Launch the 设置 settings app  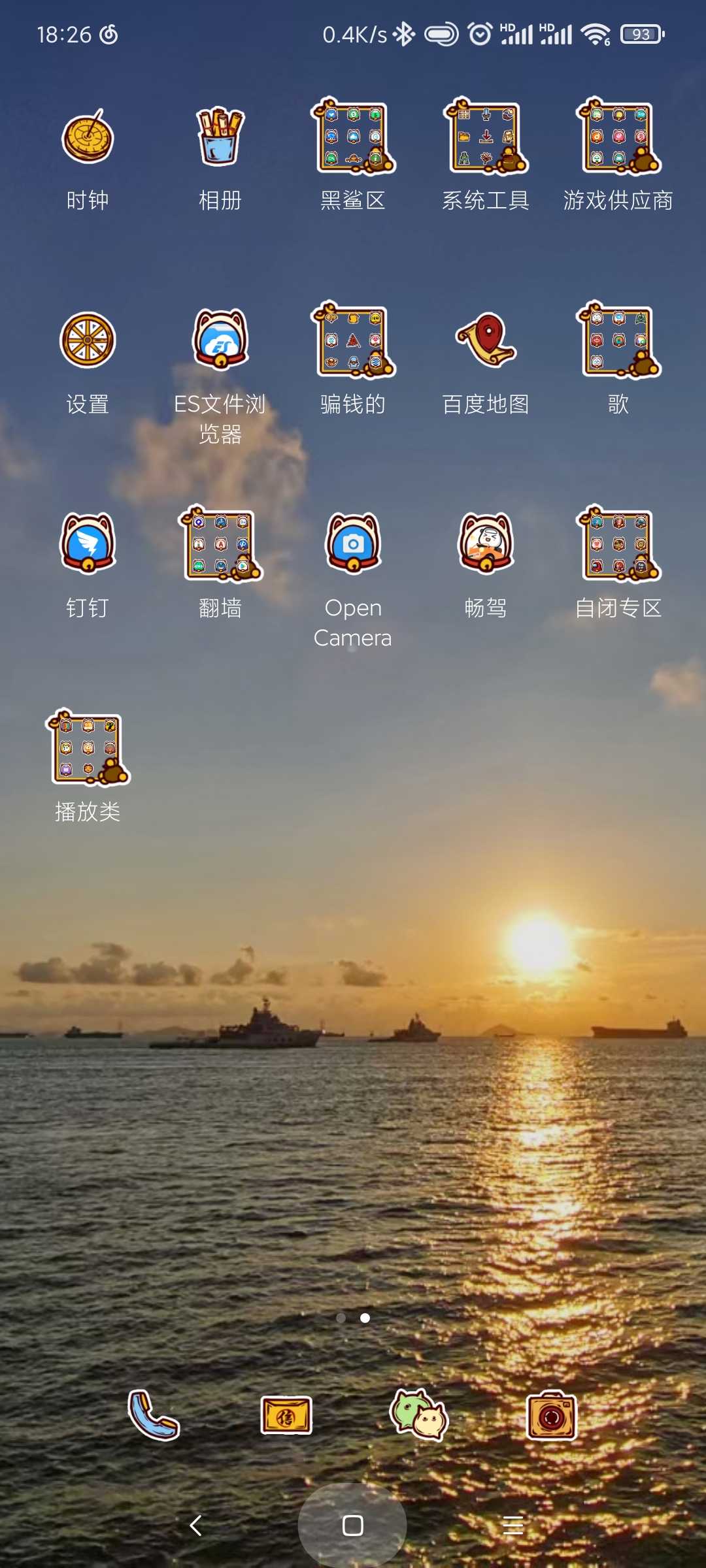coord(88,340)
